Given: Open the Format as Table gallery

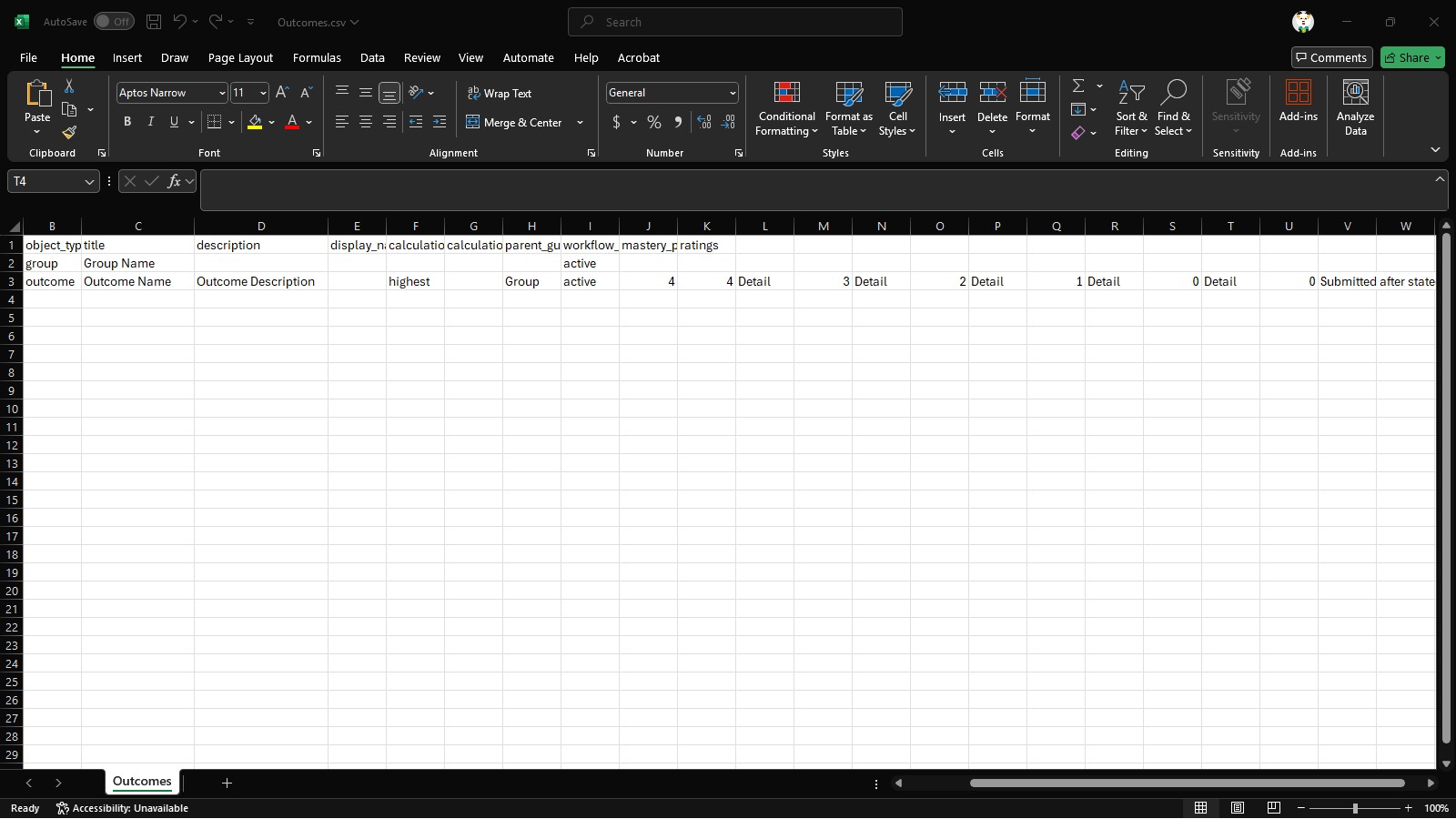Looking at the screenshot, I should click(x=848, y=108).
